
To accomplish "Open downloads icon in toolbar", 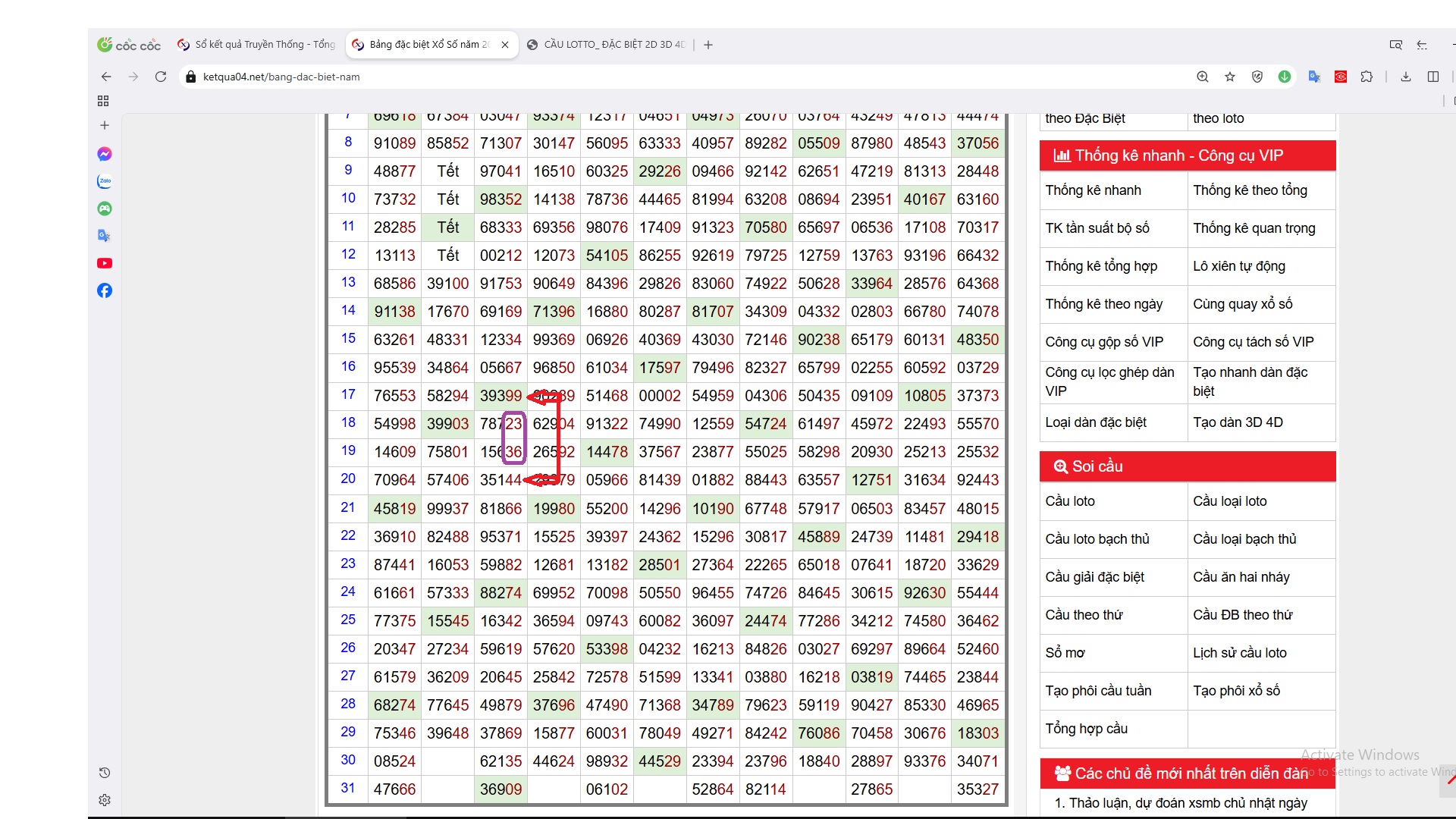I will coord(1406,77).
